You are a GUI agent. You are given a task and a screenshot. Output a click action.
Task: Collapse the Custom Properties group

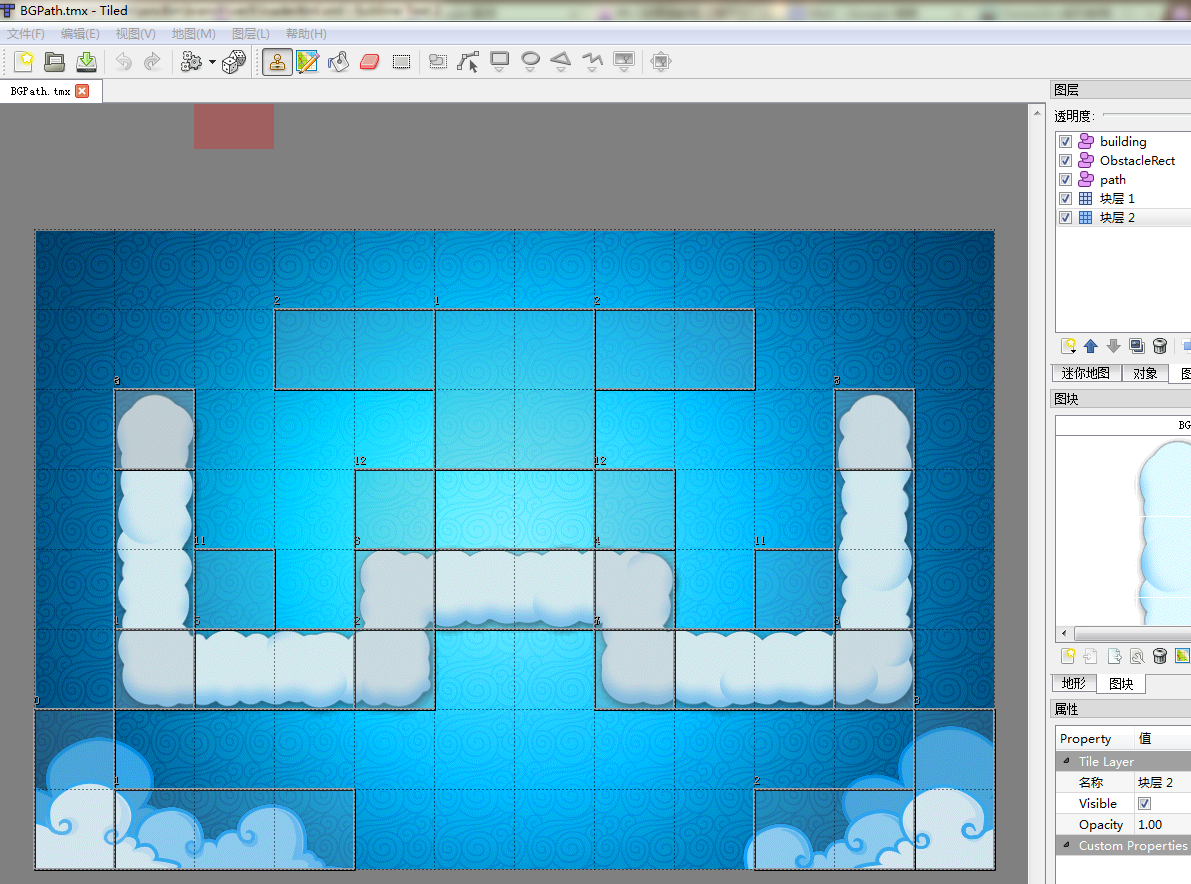[x=1066, y=846]
